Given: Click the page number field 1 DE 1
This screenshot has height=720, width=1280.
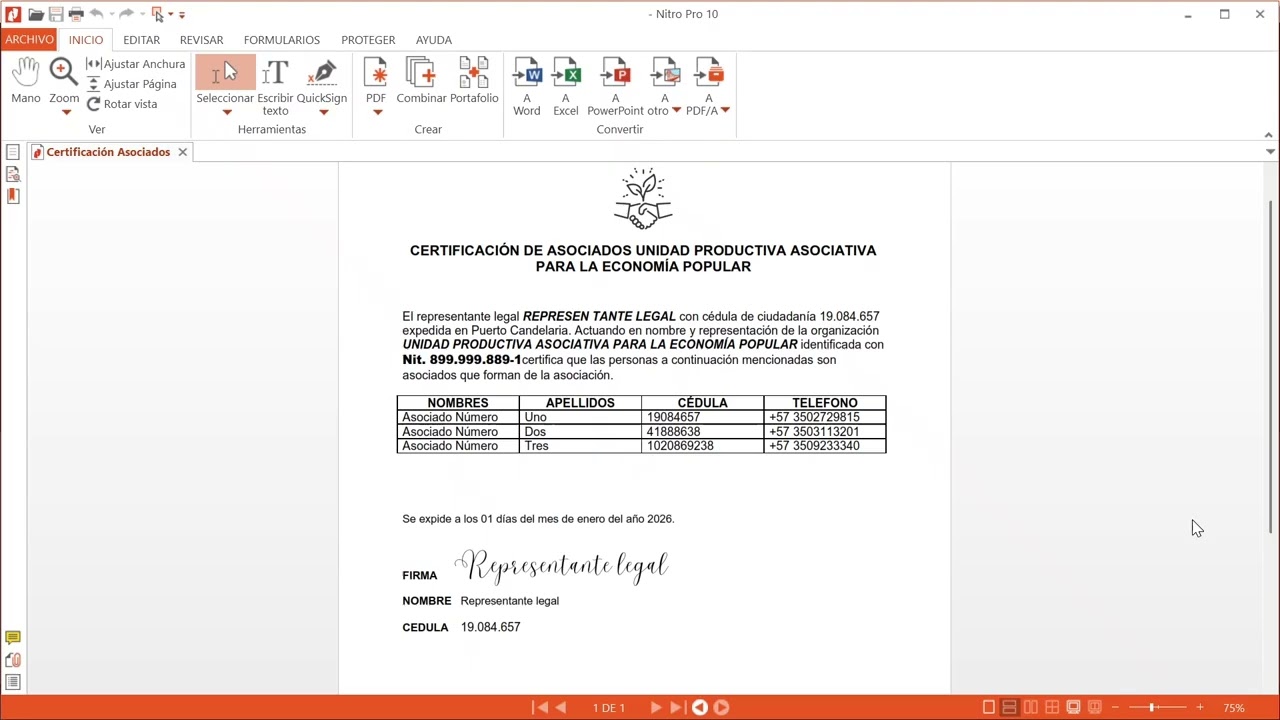Looking at the screenshot, I should tap(609, 708).
